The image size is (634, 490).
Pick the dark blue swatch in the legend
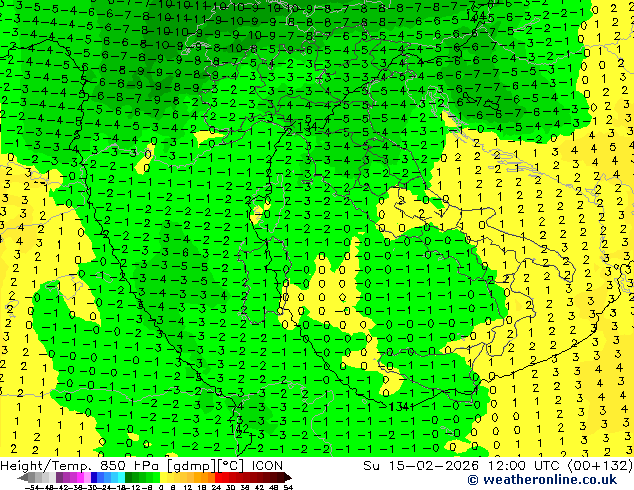pos(94,477)
